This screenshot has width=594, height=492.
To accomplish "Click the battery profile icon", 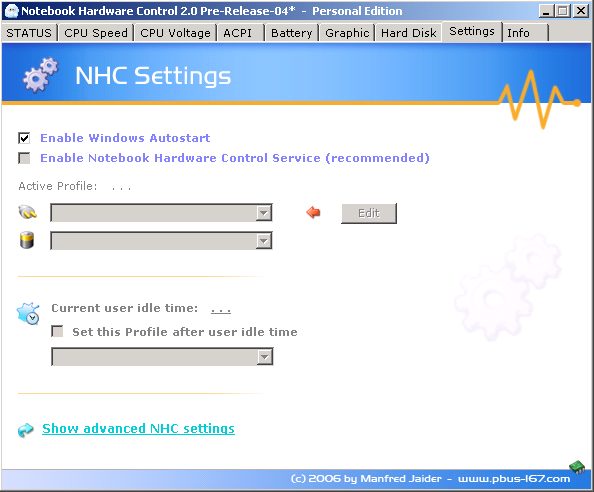I will point(27,240).
